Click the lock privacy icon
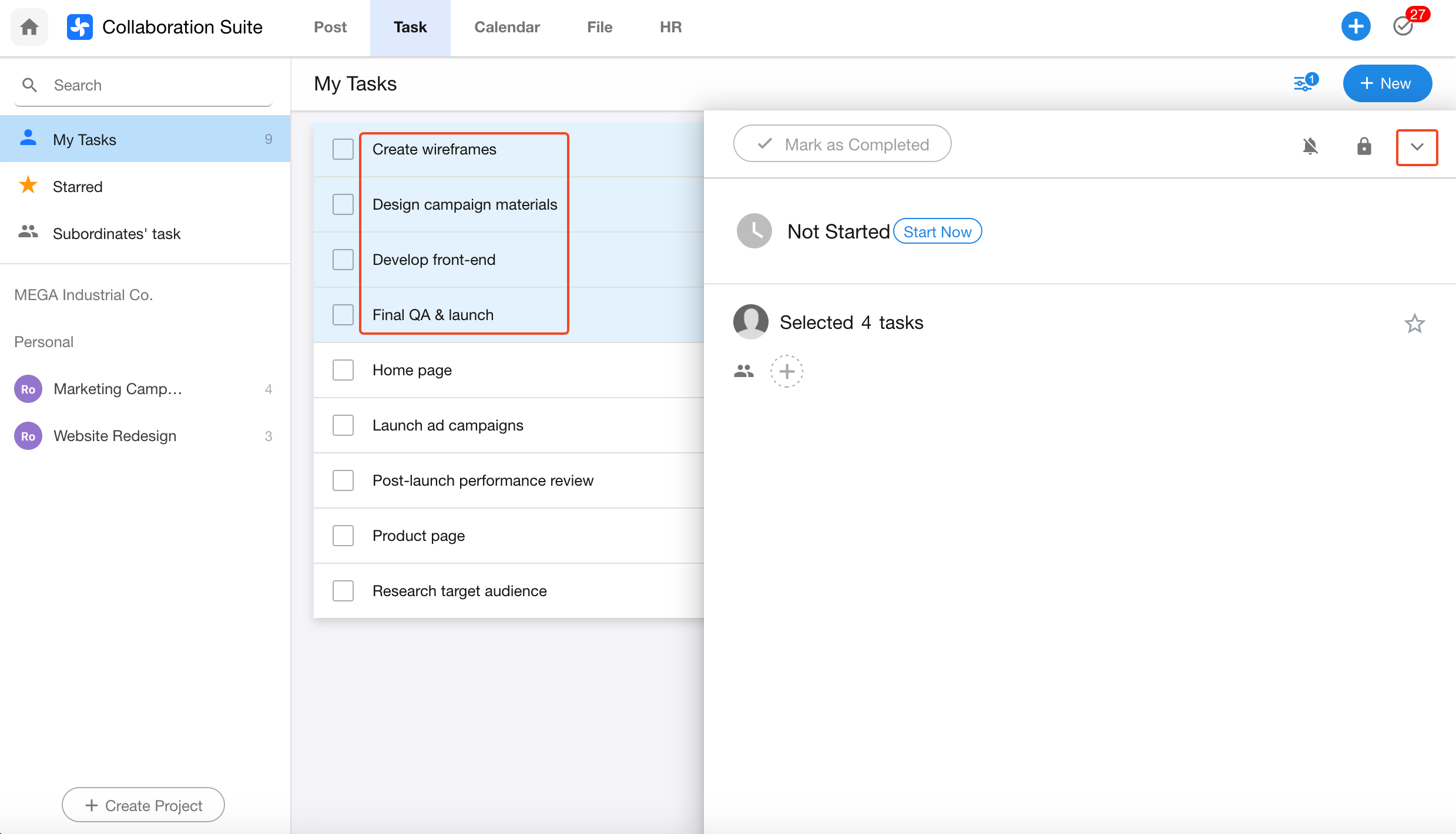The width and height of the screenshot is (1456, 834). (x=1364, y=146)
